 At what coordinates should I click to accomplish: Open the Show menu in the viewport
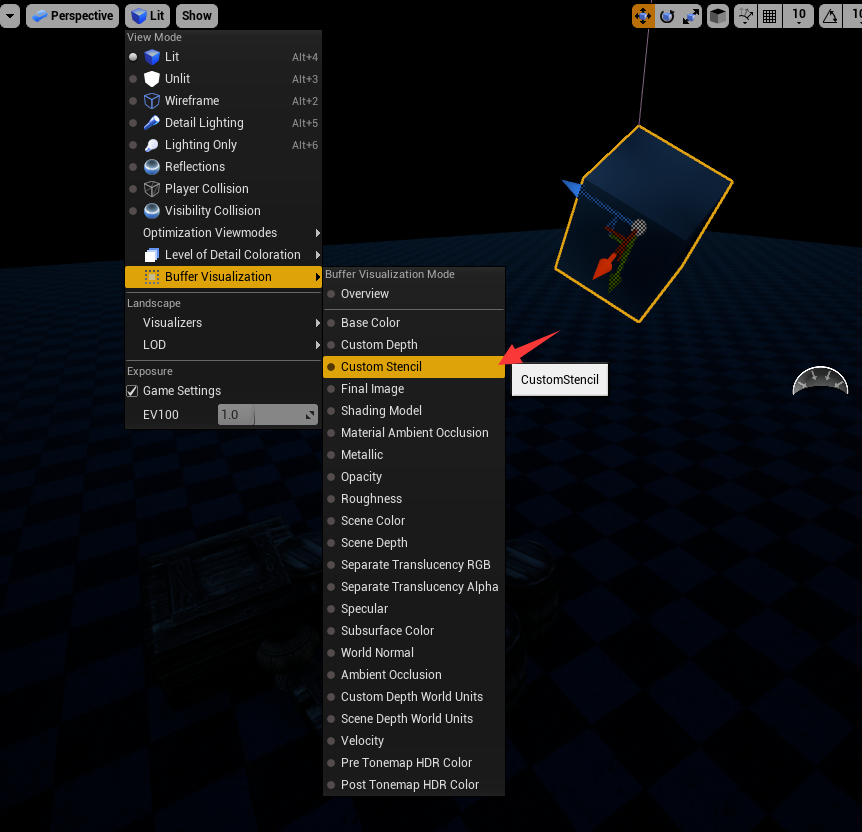click(x=196, y=16)
